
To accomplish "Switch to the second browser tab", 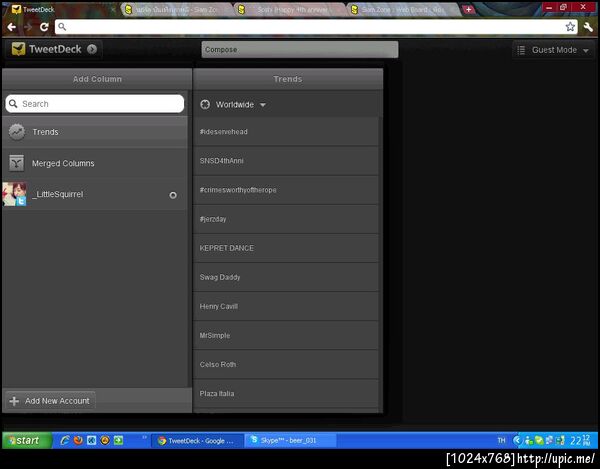I will (178, 10).
